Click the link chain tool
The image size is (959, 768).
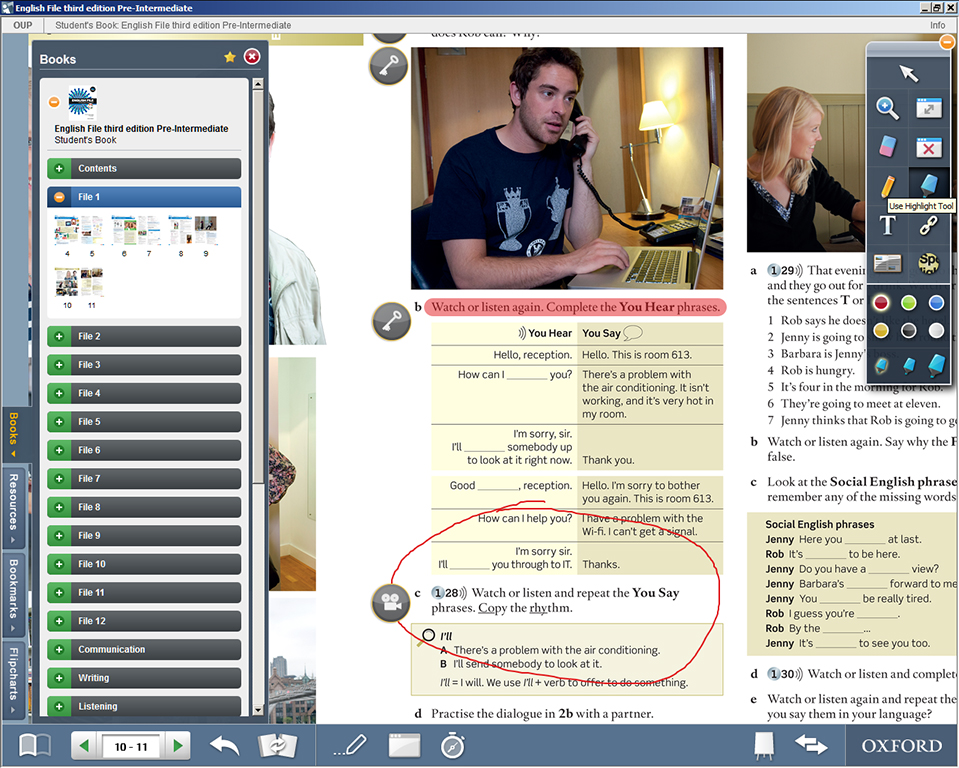pos(929,226)
